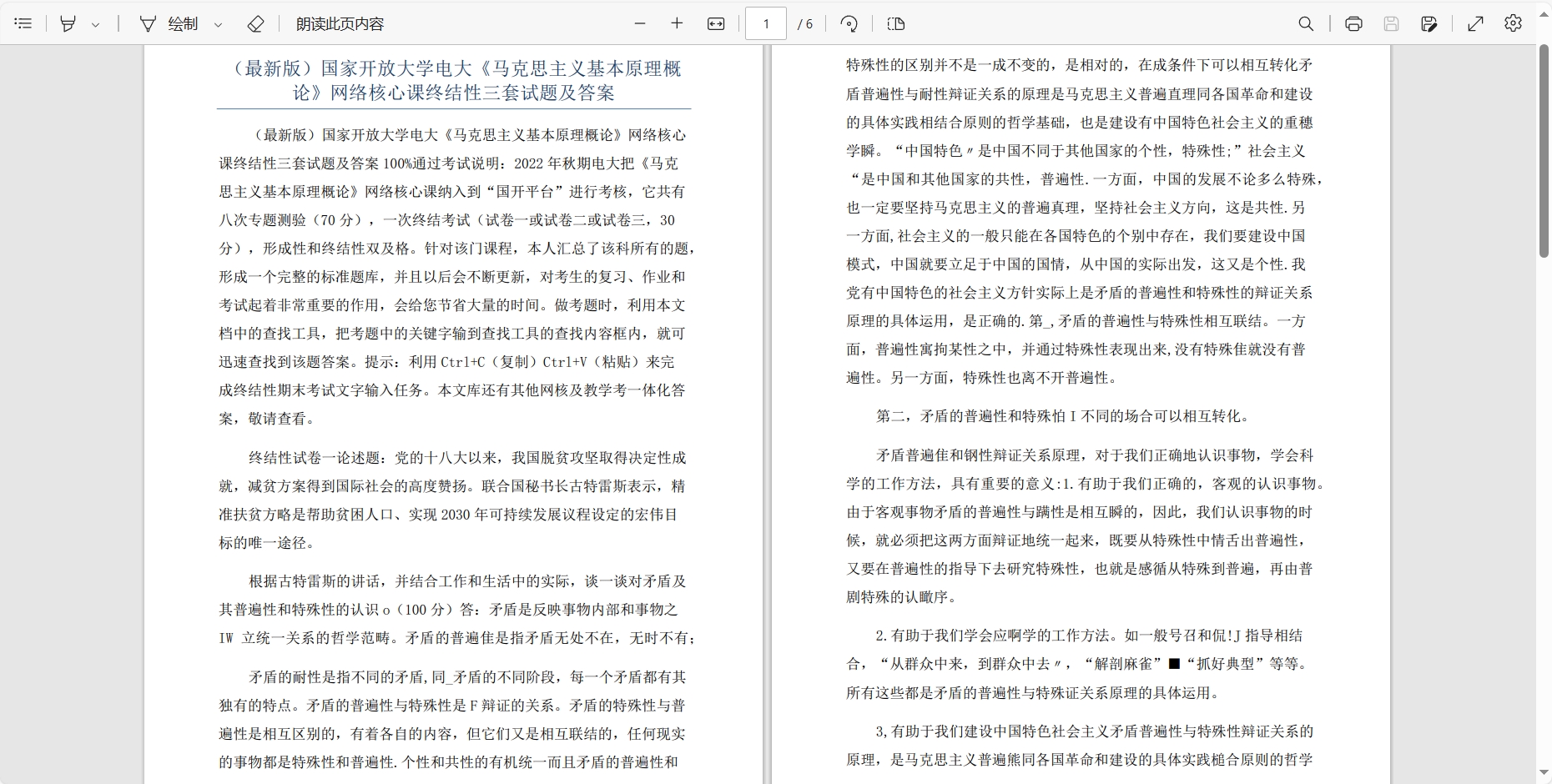Click paragraph starting 终结性试卷一论述题

[452, 500]
